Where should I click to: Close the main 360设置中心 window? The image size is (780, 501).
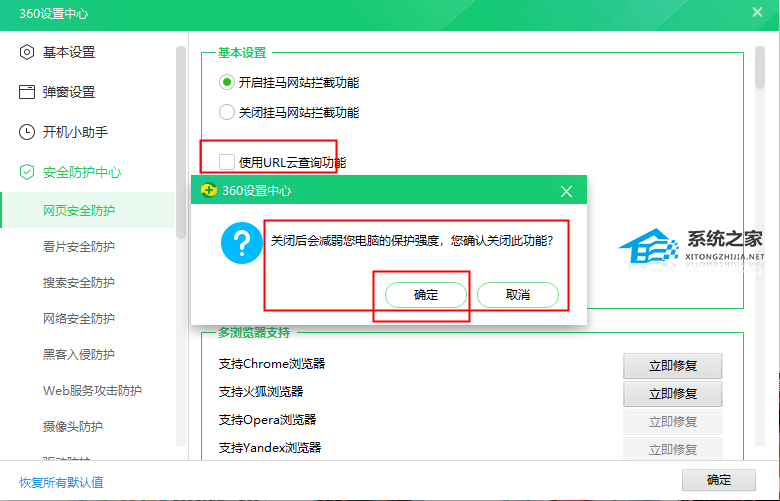757,12
